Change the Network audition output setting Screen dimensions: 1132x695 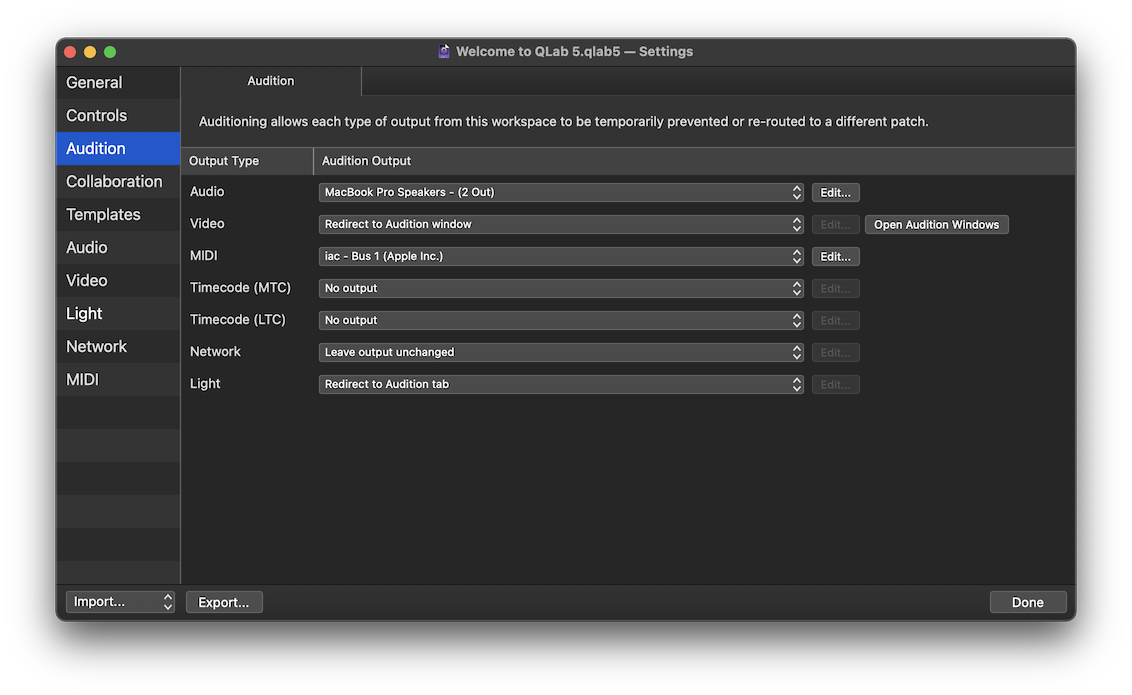tap(560, 352)
